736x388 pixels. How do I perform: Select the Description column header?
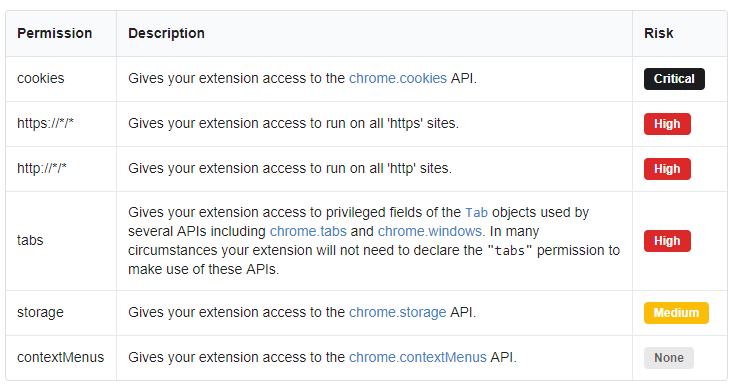coord(374,33)
